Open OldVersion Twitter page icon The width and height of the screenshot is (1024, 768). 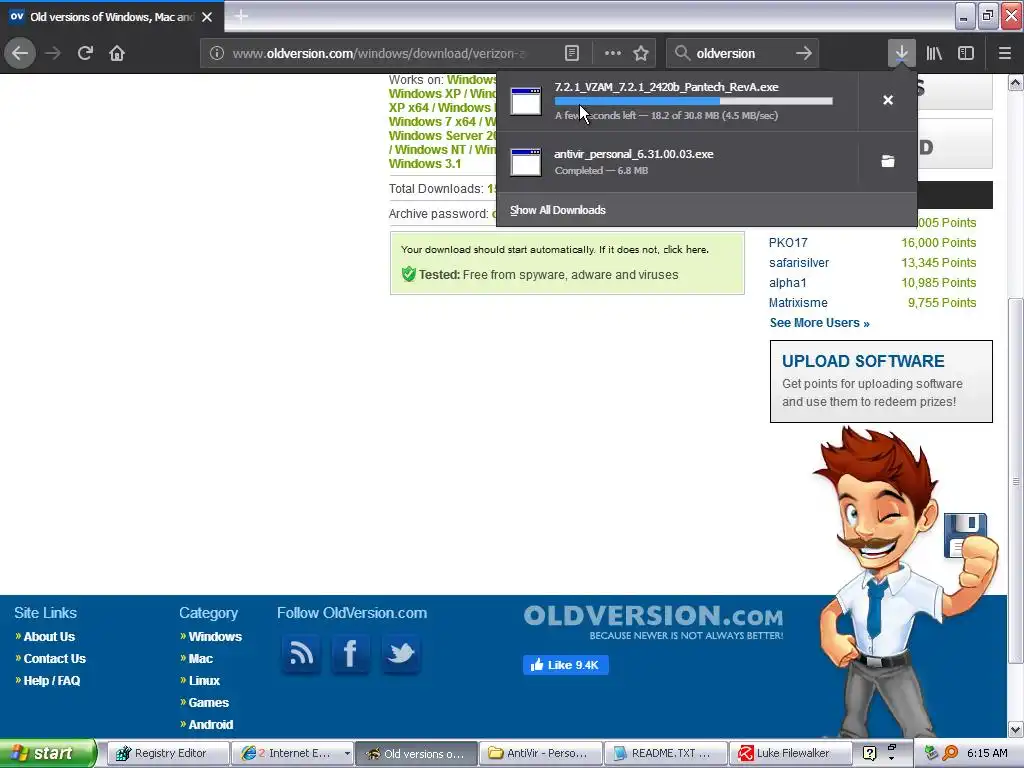point(400,653)
